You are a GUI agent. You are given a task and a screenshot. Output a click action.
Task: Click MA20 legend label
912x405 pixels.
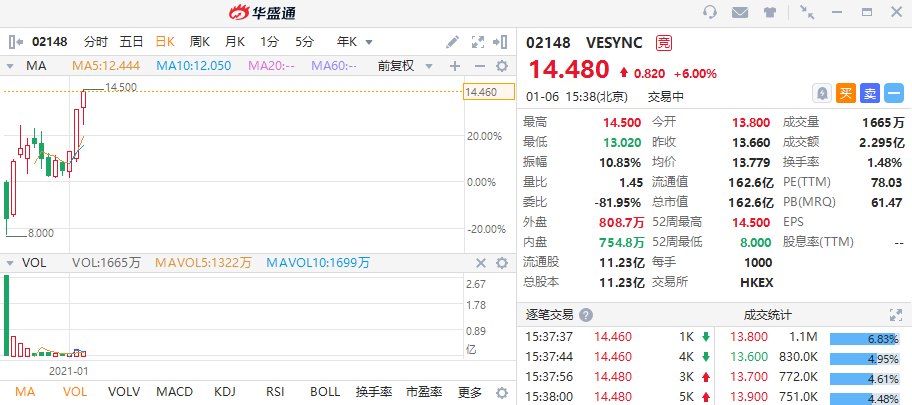(x=272, y=66)
